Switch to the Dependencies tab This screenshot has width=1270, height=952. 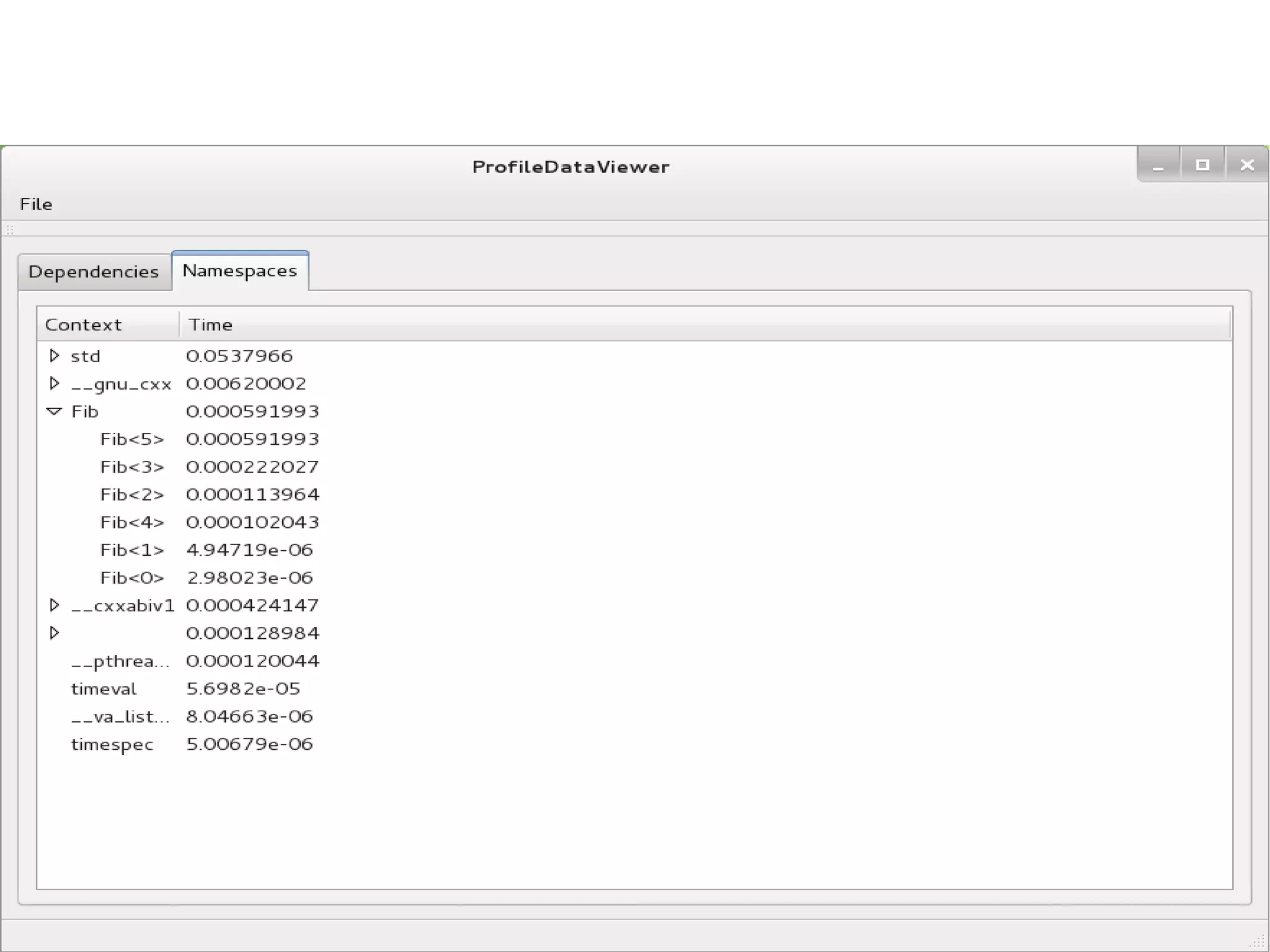tap(94, 272)
